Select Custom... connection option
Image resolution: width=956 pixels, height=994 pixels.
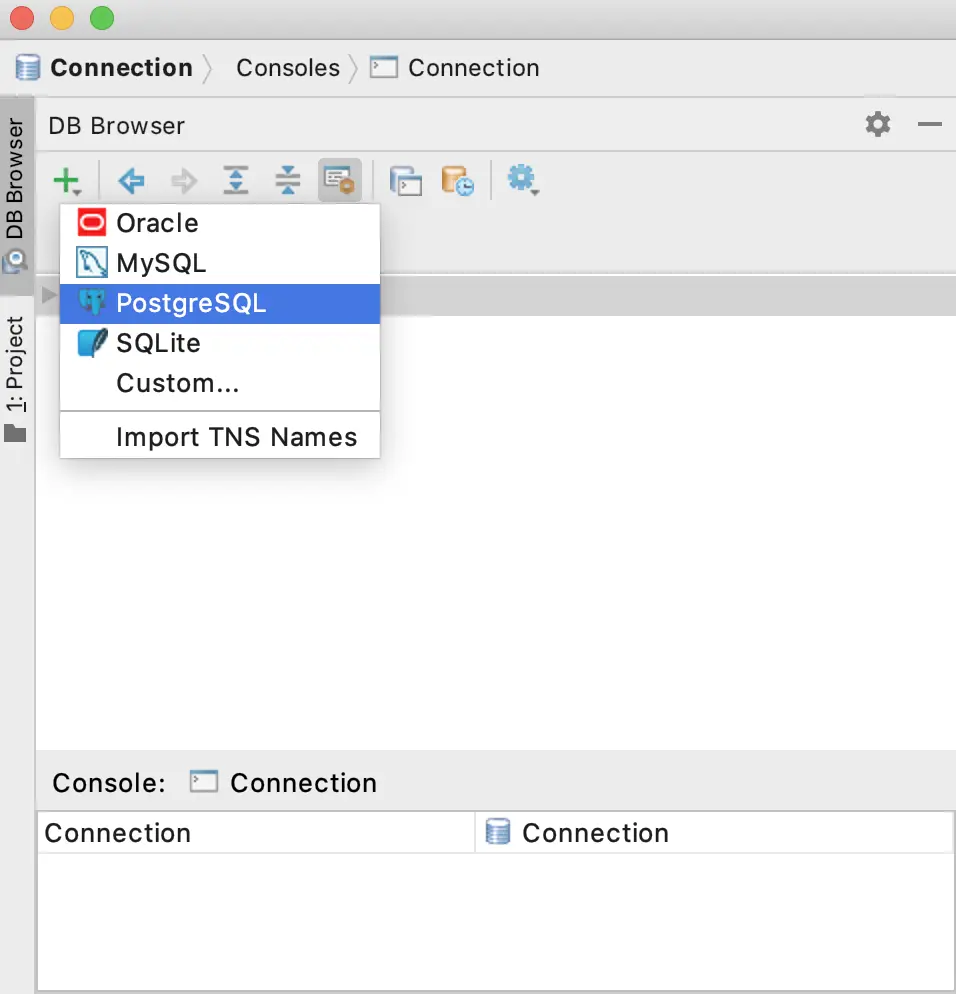point(220,383)
